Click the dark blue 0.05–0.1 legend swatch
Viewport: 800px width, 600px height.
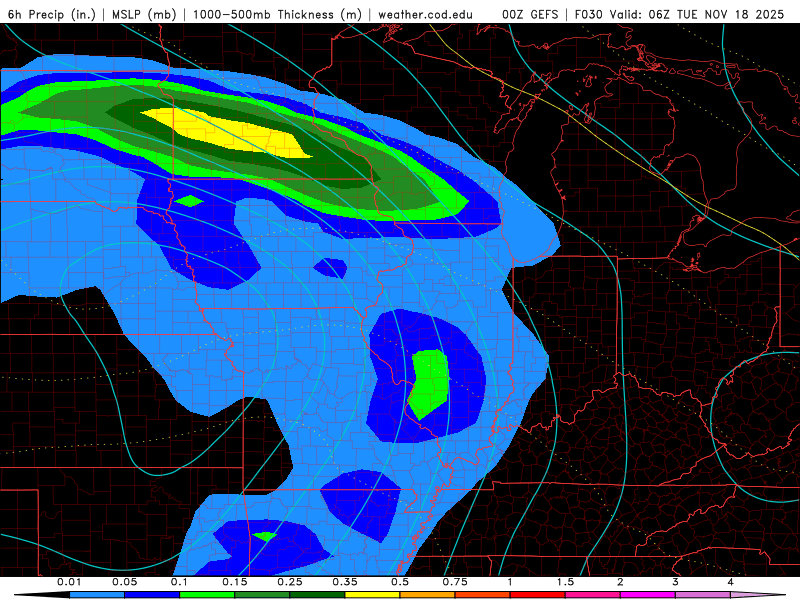152,595
